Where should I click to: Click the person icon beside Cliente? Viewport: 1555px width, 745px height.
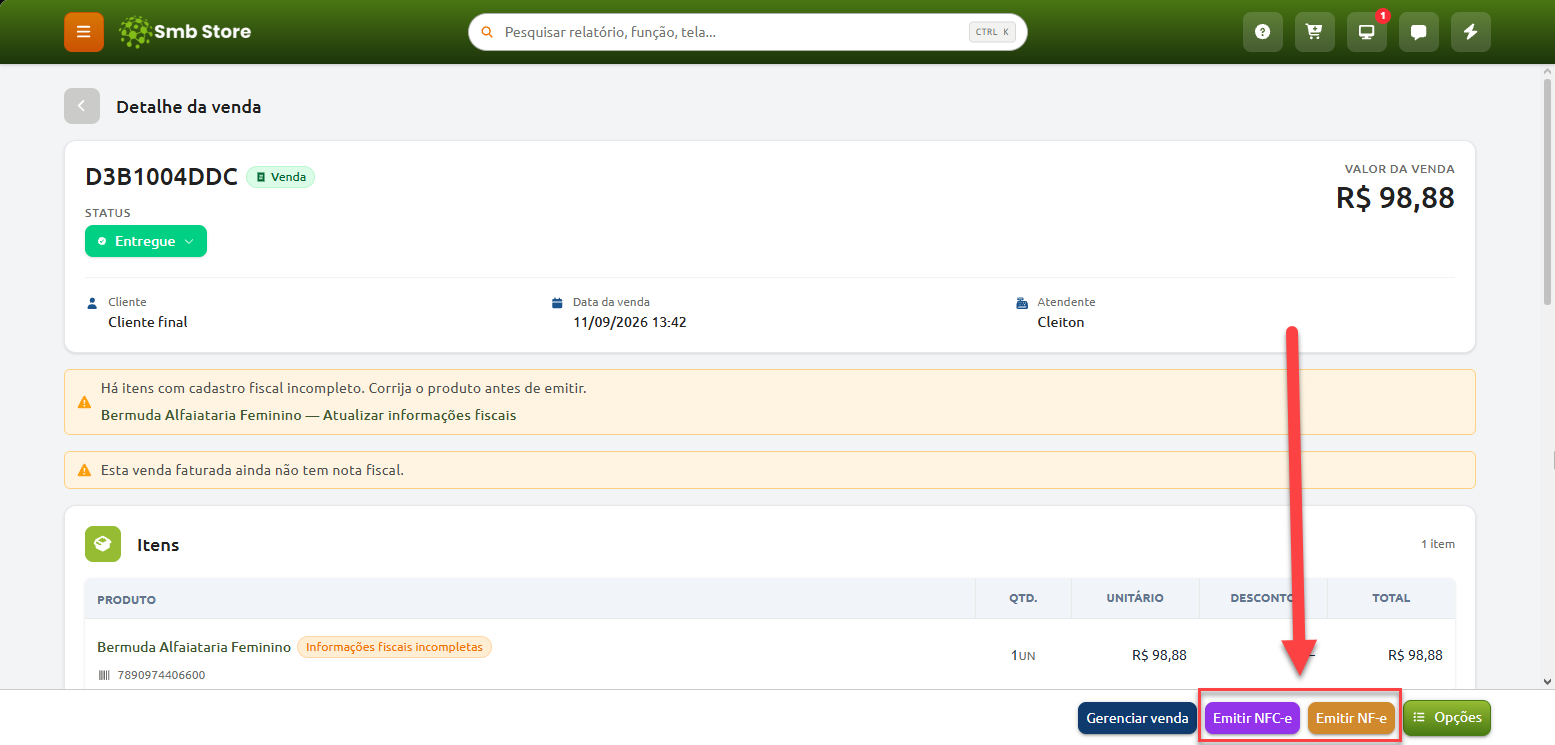[93, 302]
